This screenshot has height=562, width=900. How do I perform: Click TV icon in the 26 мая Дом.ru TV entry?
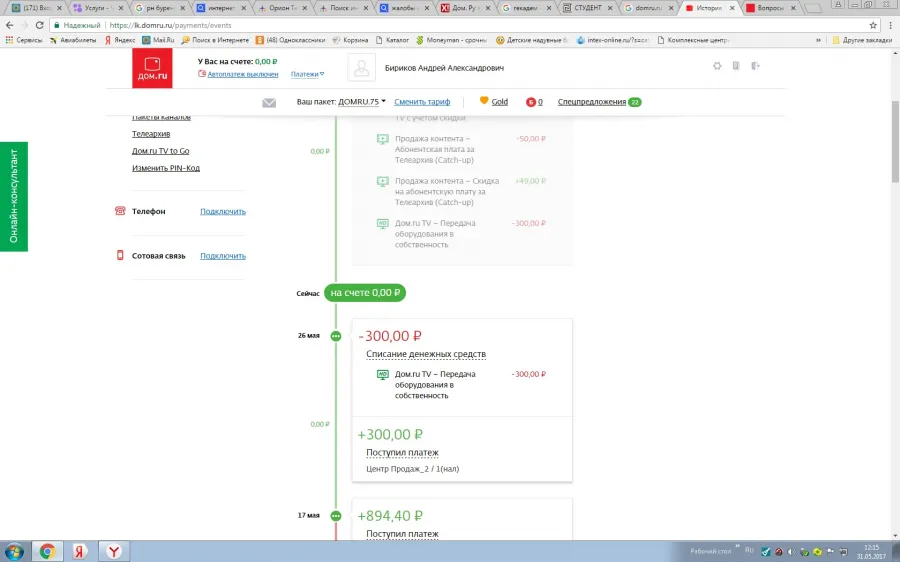pos(383,375)
